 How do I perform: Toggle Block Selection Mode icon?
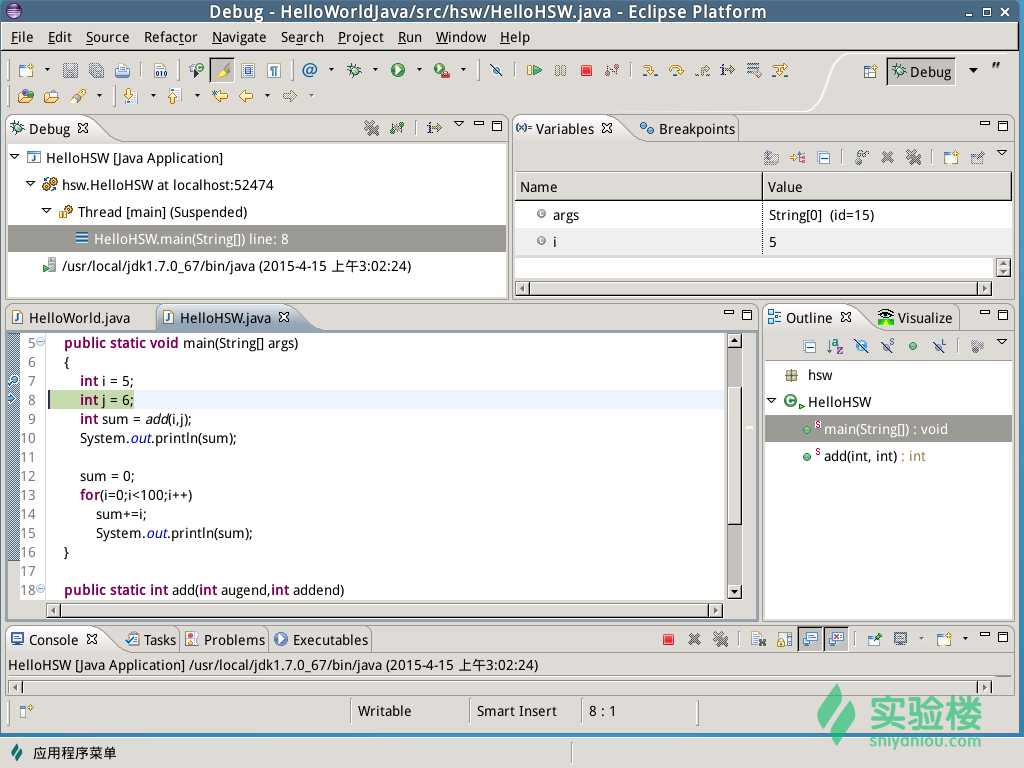point(248,71)
